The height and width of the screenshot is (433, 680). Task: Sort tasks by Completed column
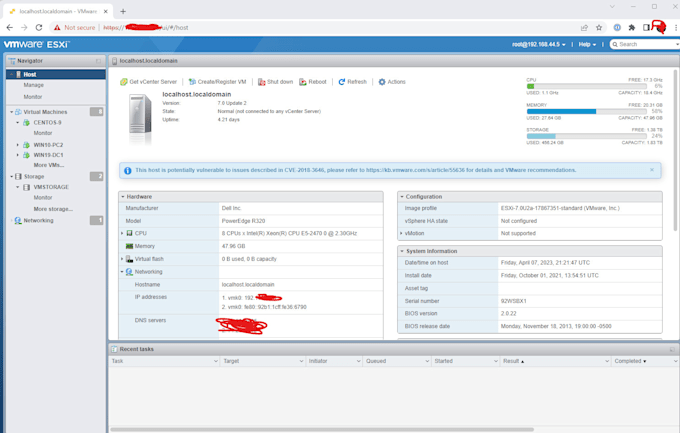(x=630, y=361)
